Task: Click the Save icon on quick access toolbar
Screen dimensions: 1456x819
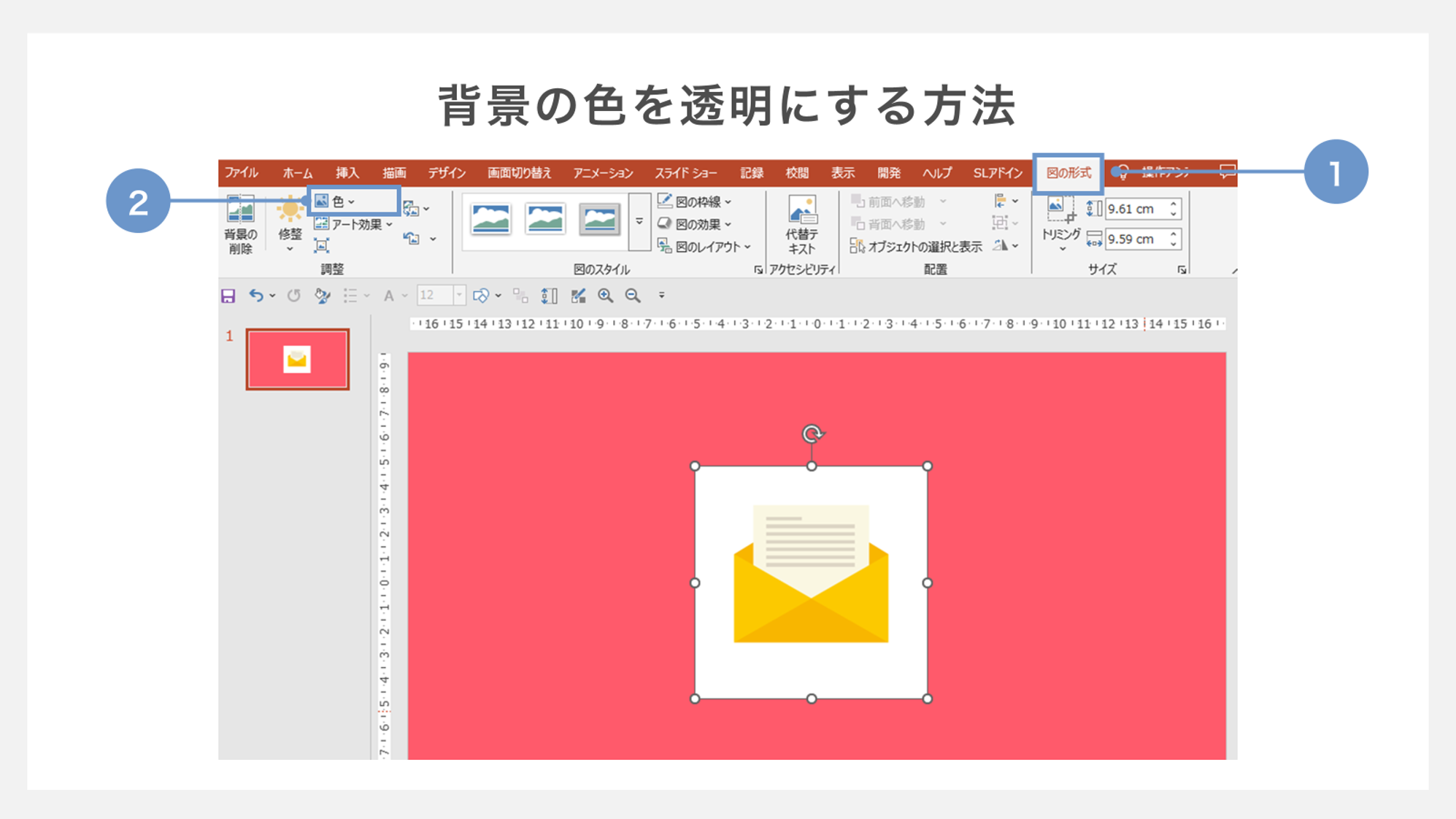Action: 228,295
